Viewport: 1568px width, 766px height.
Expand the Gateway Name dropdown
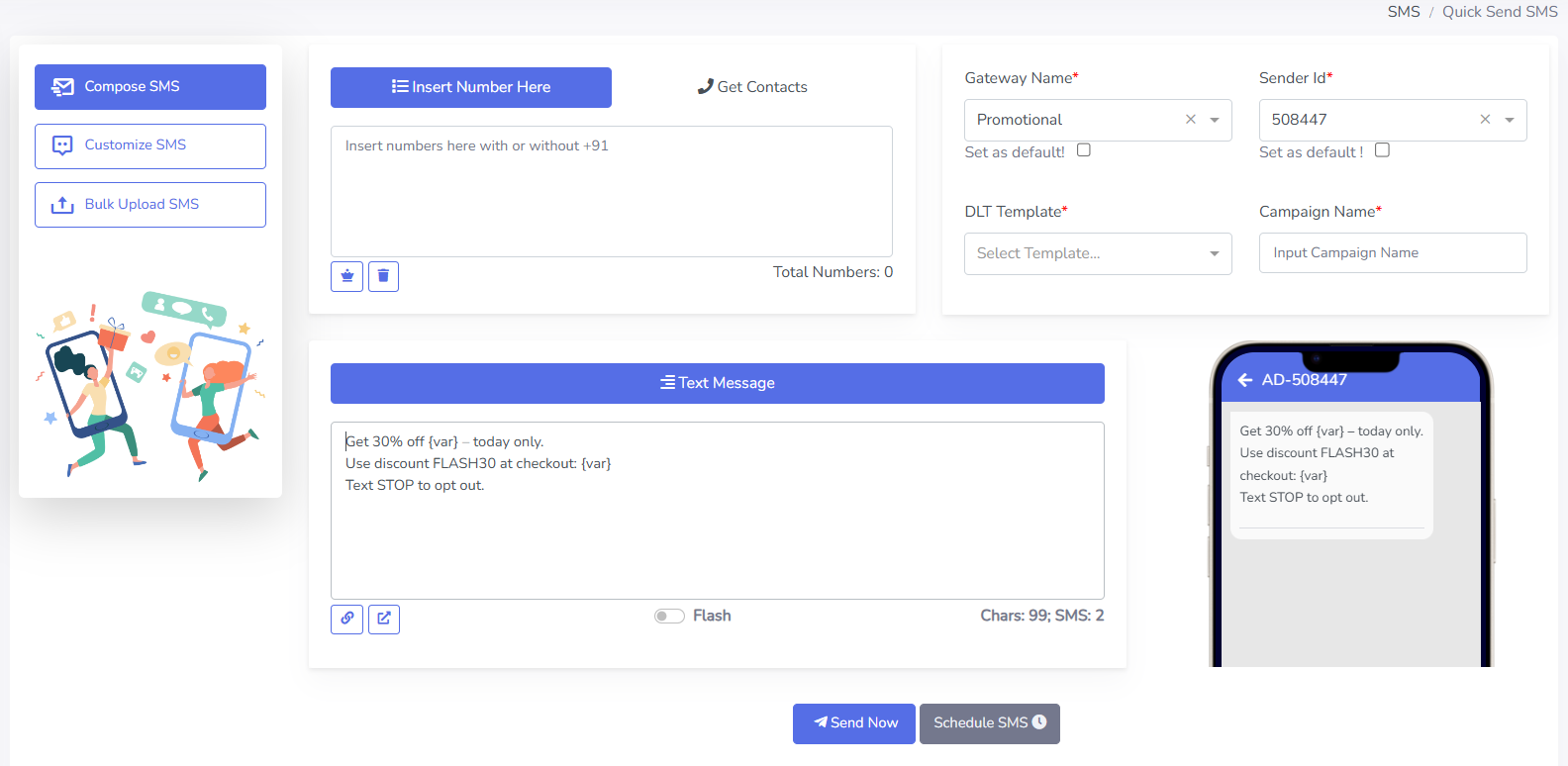point(1215,120)
